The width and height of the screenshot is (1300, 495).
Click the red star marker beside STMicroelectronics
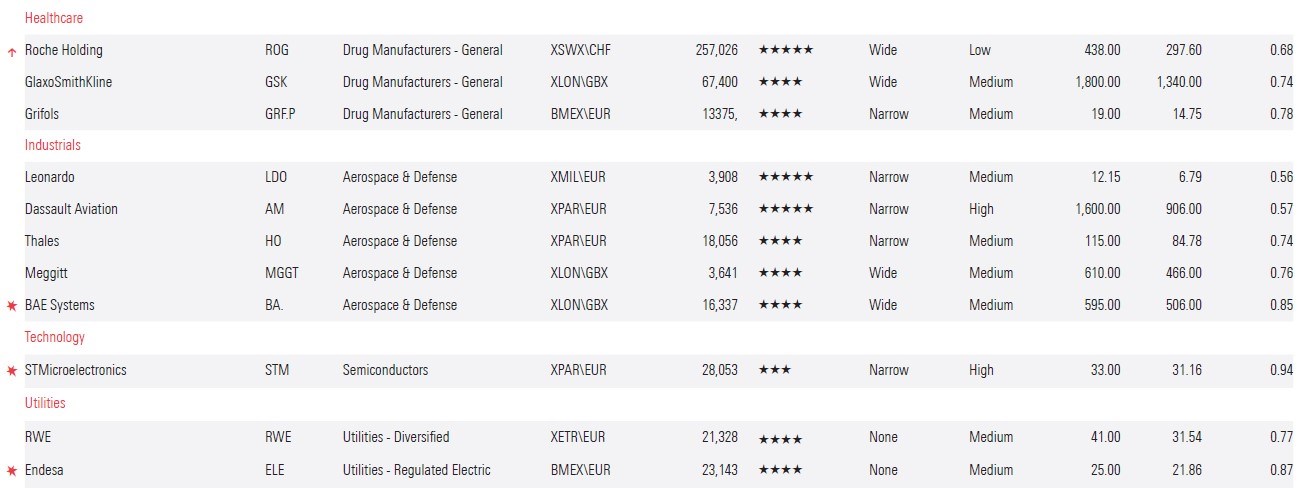(x=12, y=371)
